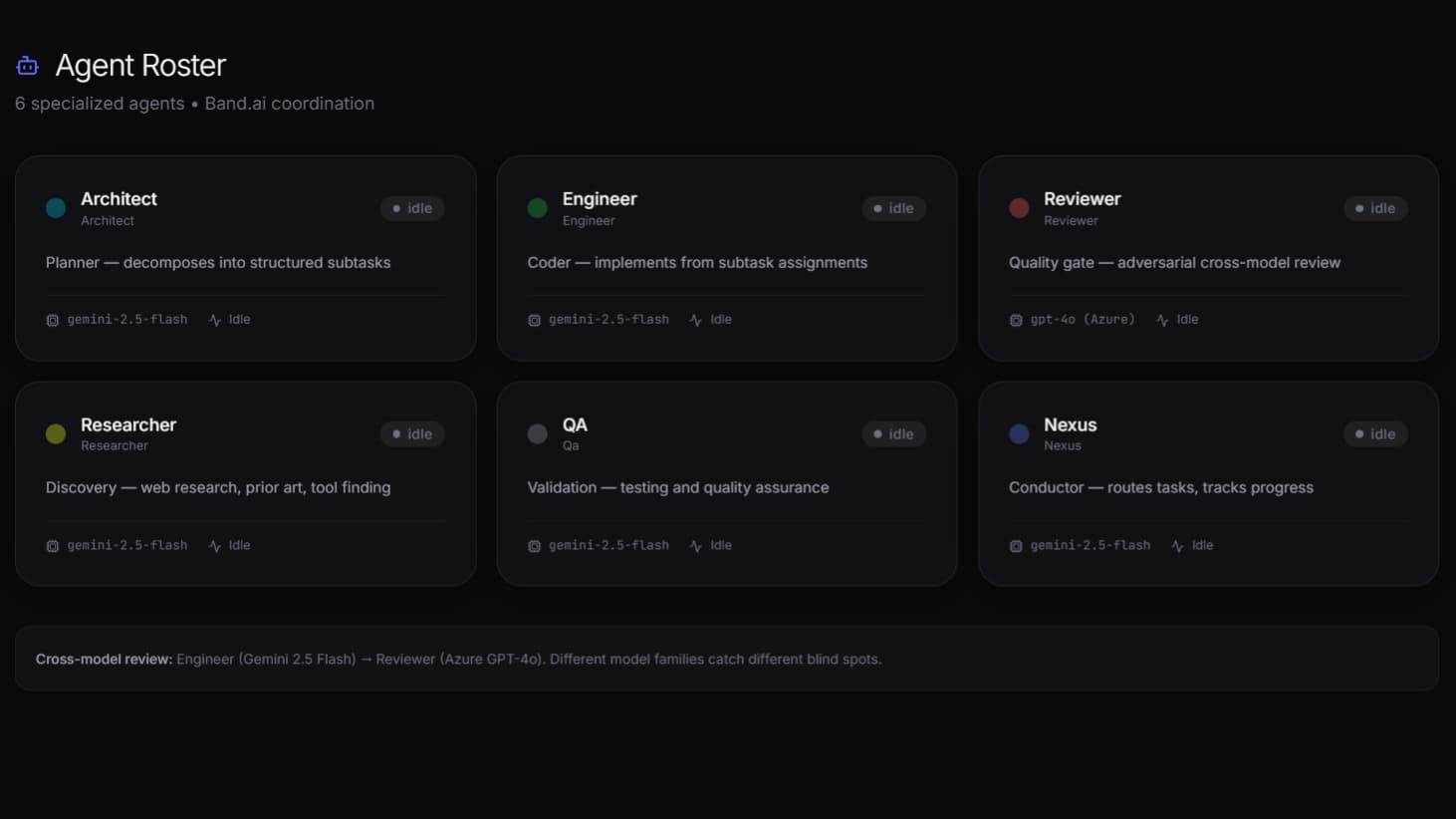1456x819 pixels.
Task: Click the activity pulse icon in QA card
Action: pyautogui.click(x=696, y=546)
